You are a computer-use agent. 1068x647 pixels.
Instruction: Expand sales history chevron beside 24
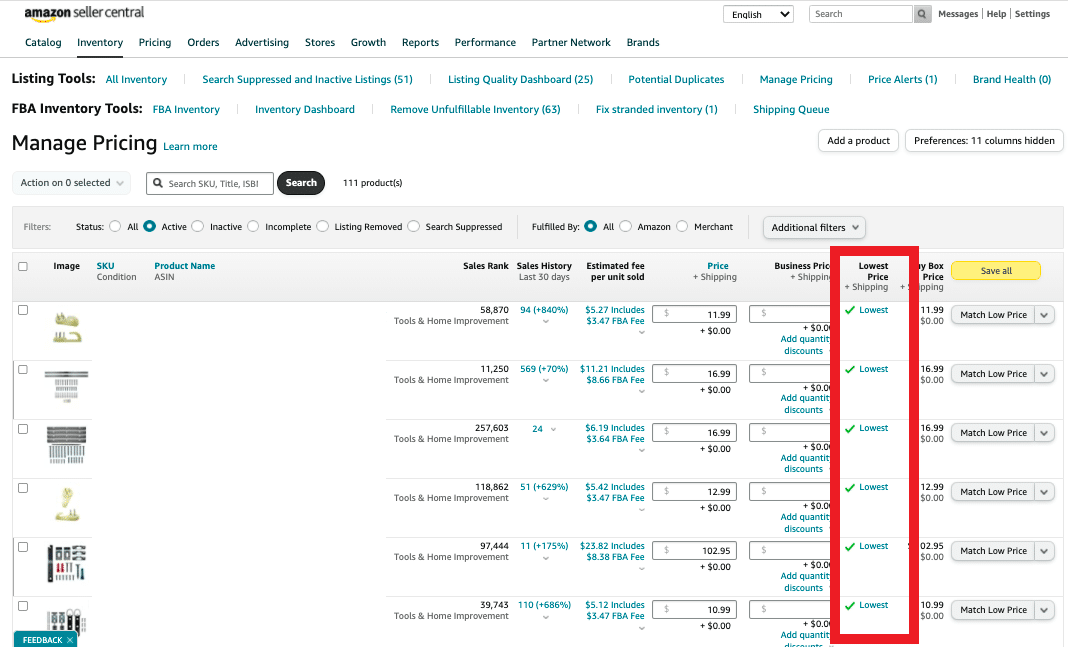tap(553, 429)
